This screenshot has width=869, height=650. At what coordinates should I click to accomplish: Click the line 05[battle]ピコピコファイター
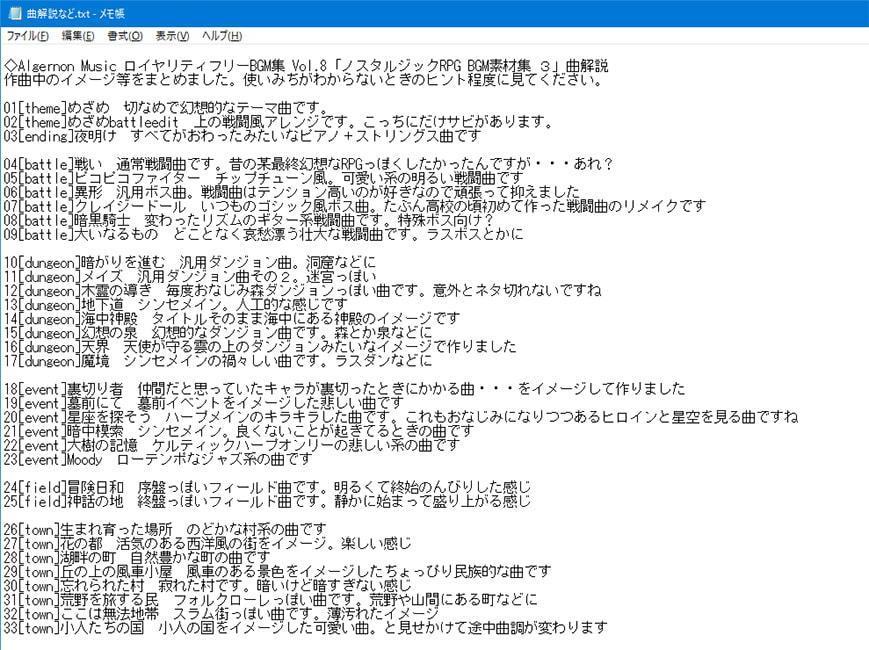click(263, 178)
